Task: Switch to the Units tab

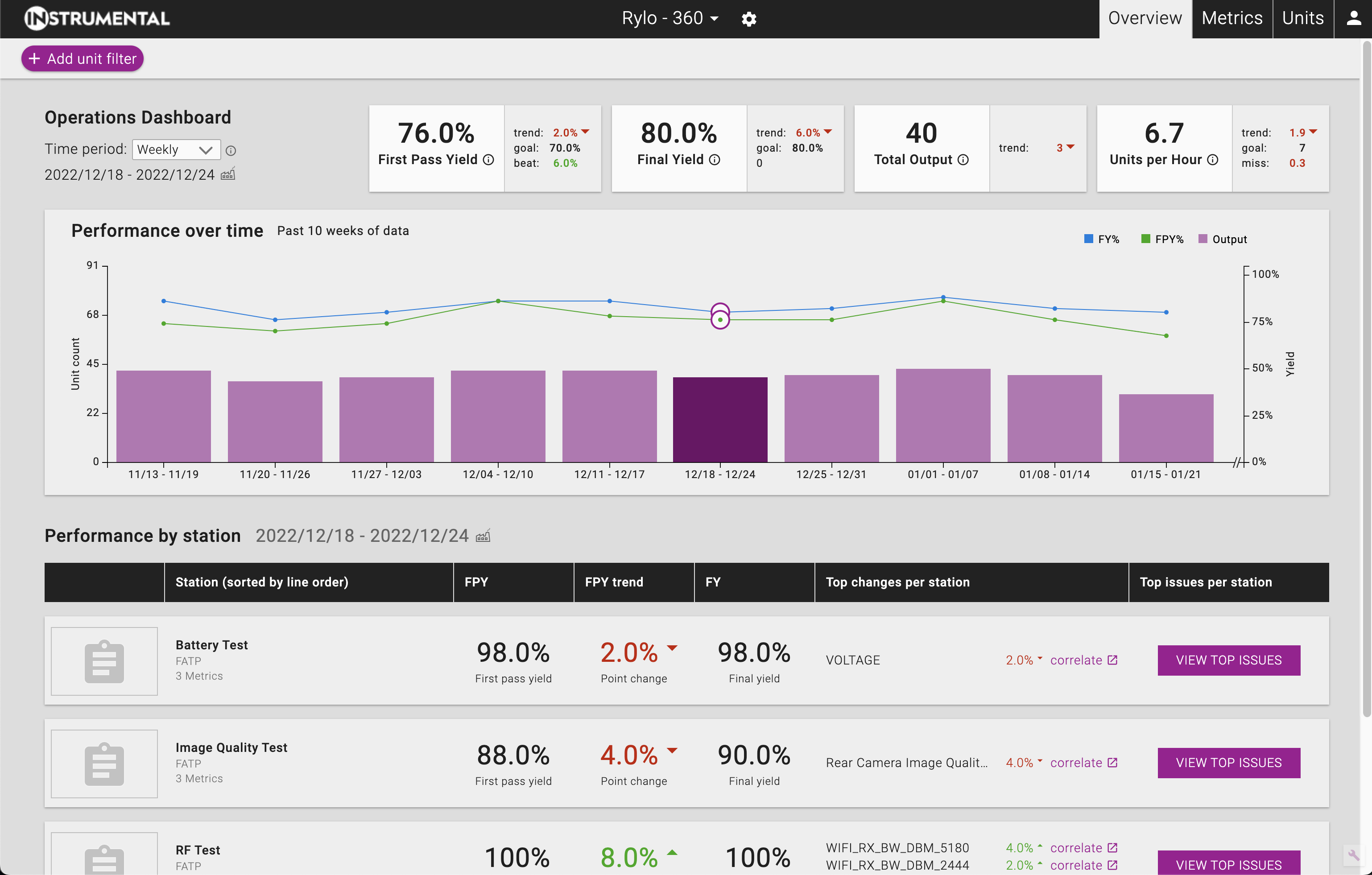Action: point(1302,19)
